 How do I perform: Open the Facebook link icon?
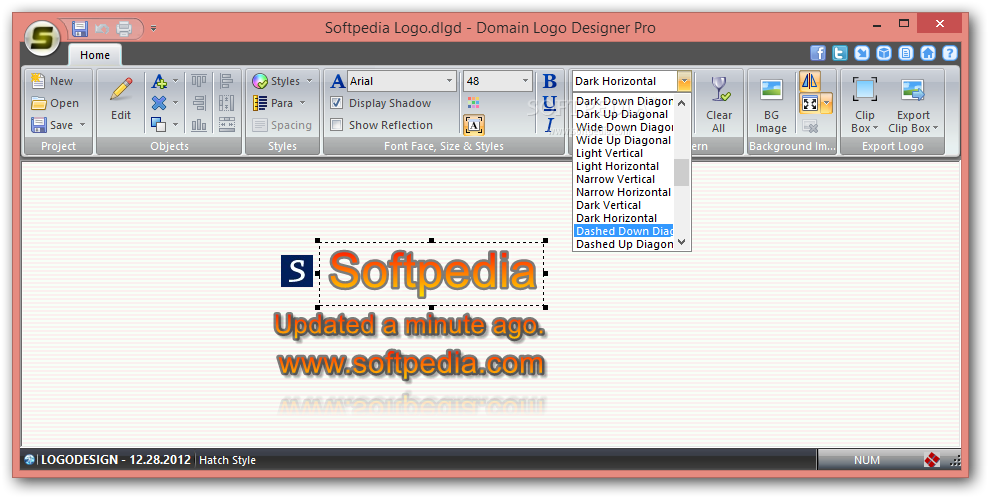click(x=817, y=53)
